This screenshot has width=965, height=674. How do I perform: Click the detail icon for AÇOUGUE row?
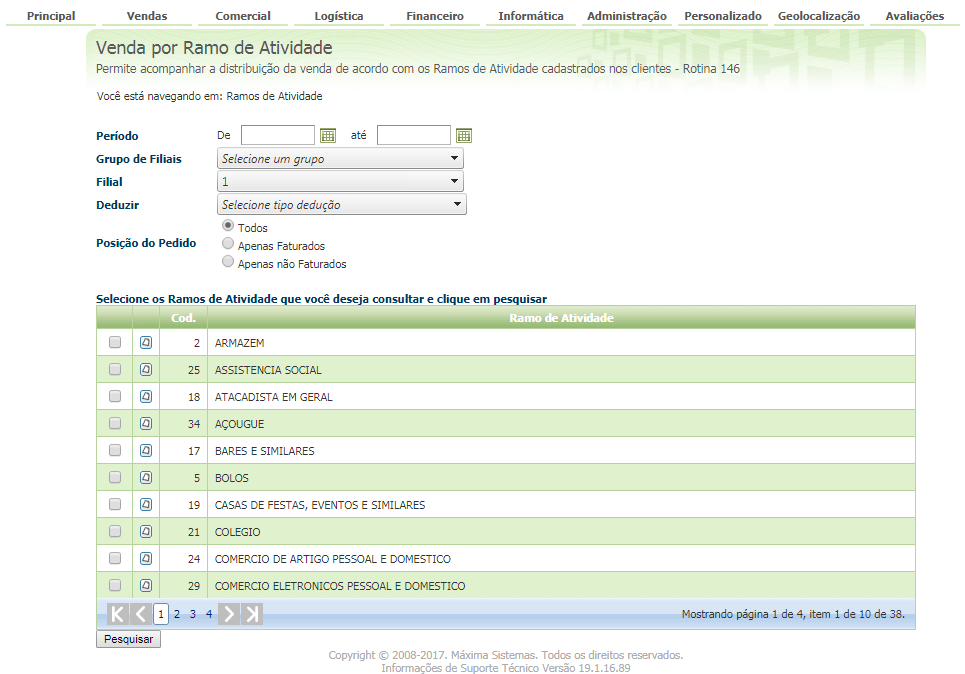pyautogui.click(x=146, y=423)
